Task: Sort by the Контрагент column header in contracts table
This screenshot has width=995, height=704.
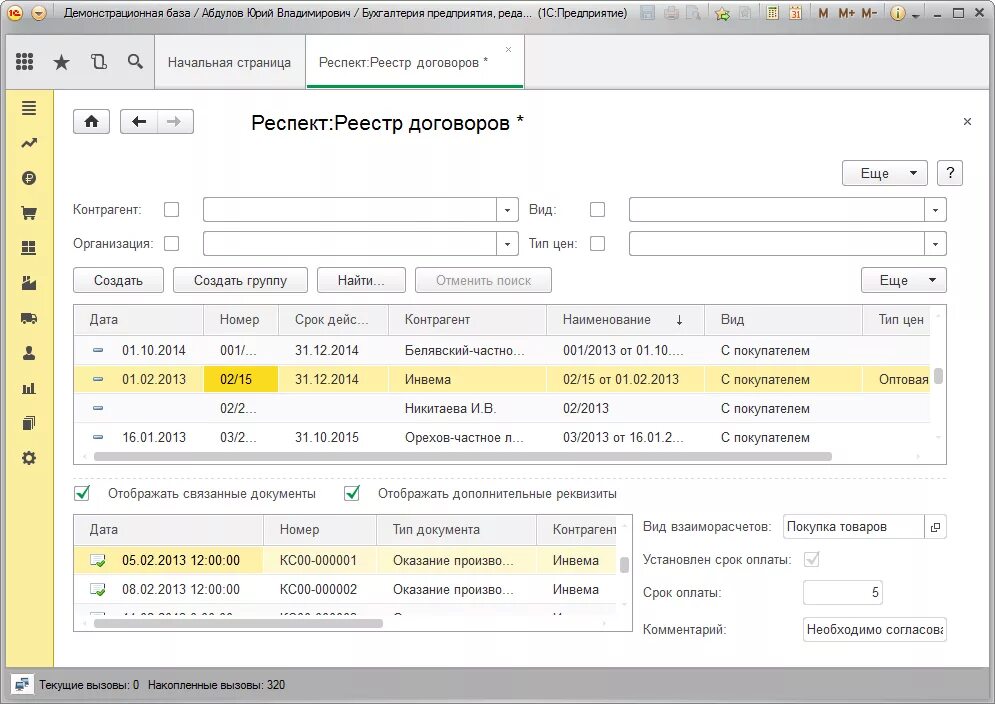Action: point(467,320)
